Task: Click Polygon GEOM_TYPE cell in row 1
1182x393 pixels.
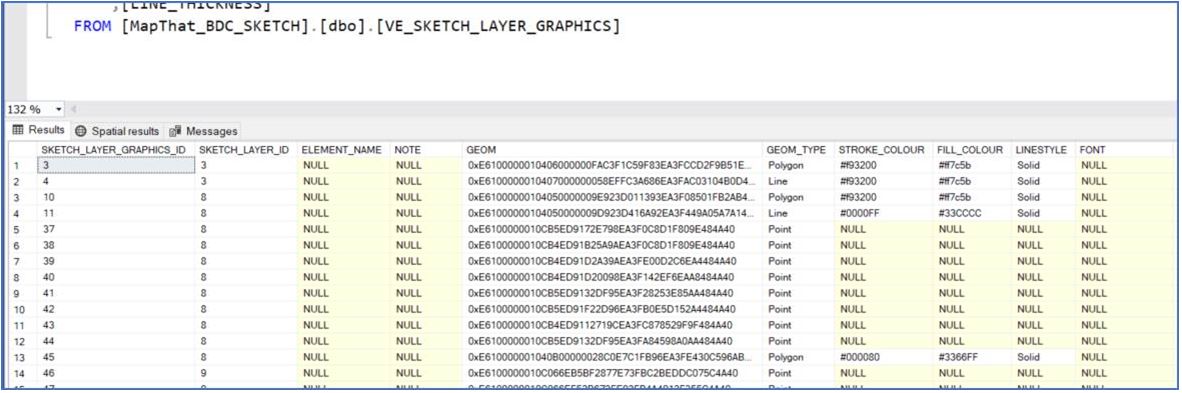Action: (x=798, y=164)
